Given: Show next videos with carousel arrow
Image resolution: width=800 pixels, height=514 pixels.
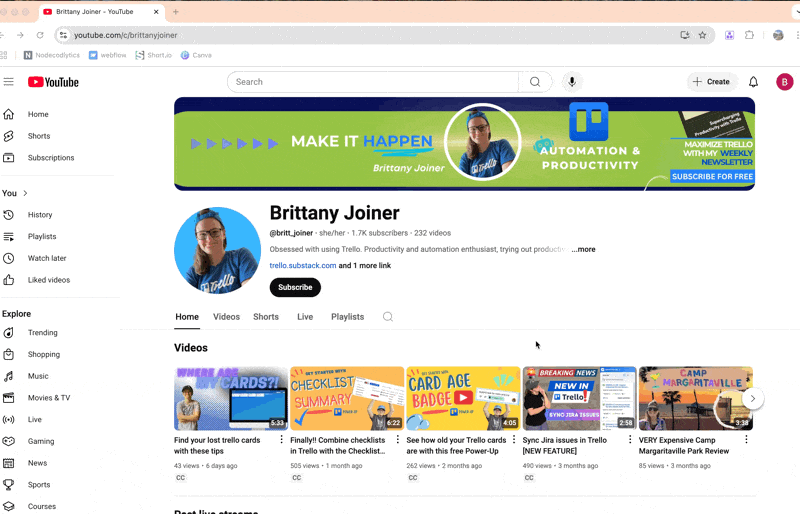Looking at the screenshot, I should point(753,399).
